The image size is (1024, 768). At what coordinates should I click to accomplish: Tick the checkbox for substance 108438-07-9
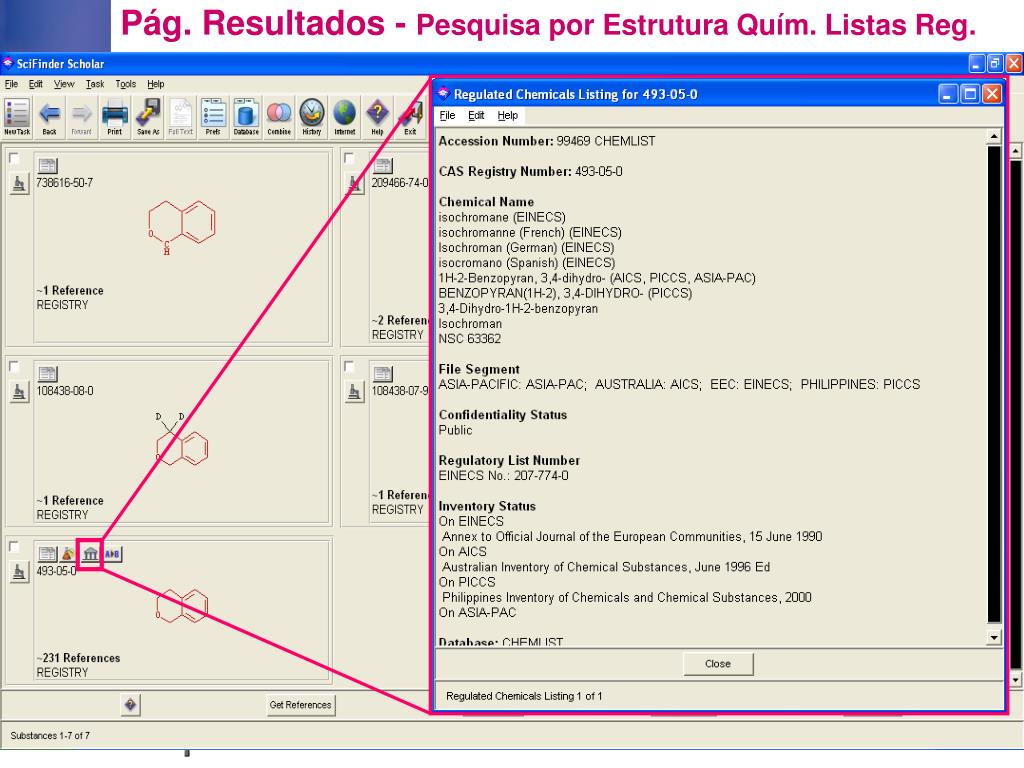click(349, 366)
